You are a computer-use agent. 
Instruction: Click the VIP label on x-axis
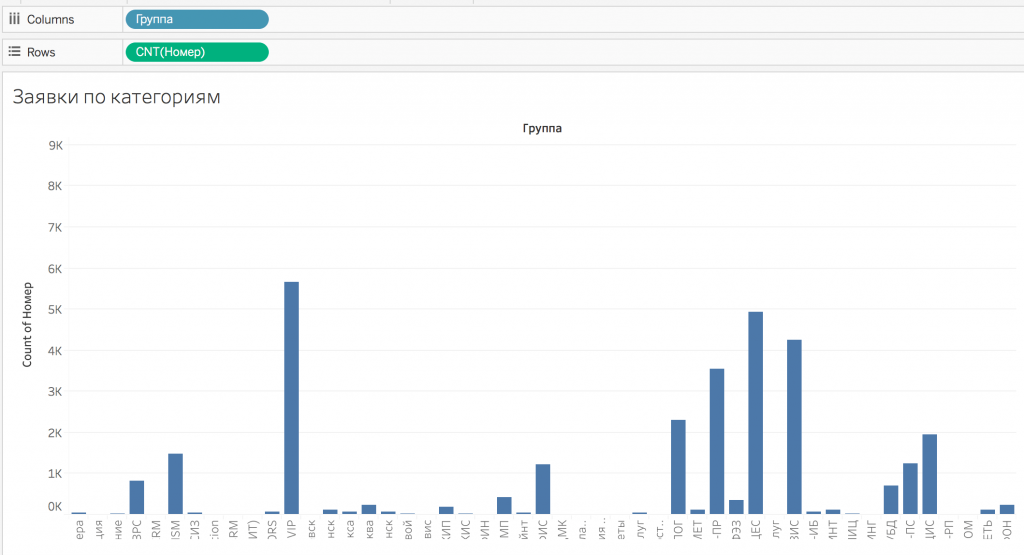click(292, 530)
